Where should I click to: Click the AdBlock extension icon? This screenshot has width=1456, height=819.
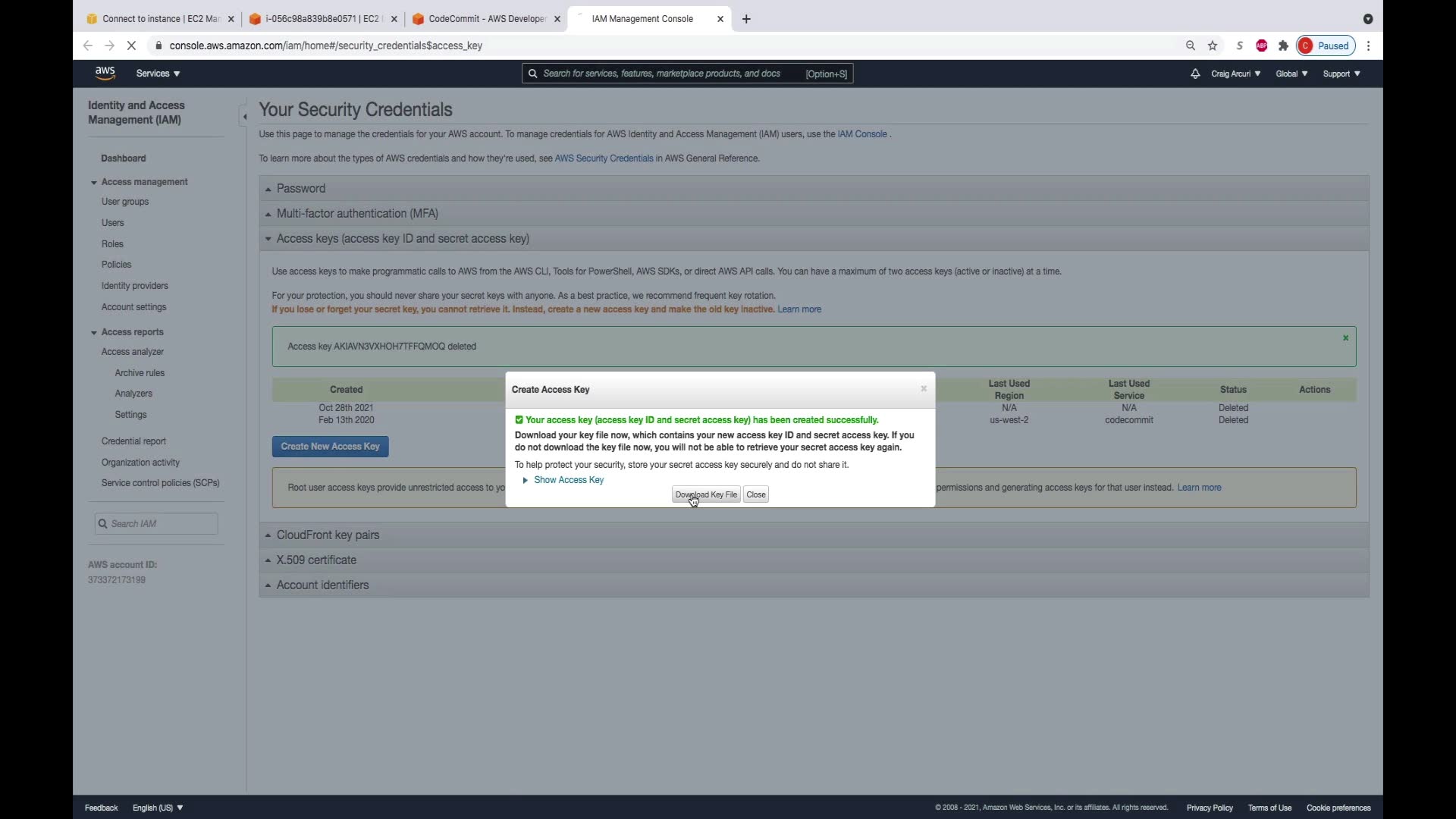click(1261, 45)
